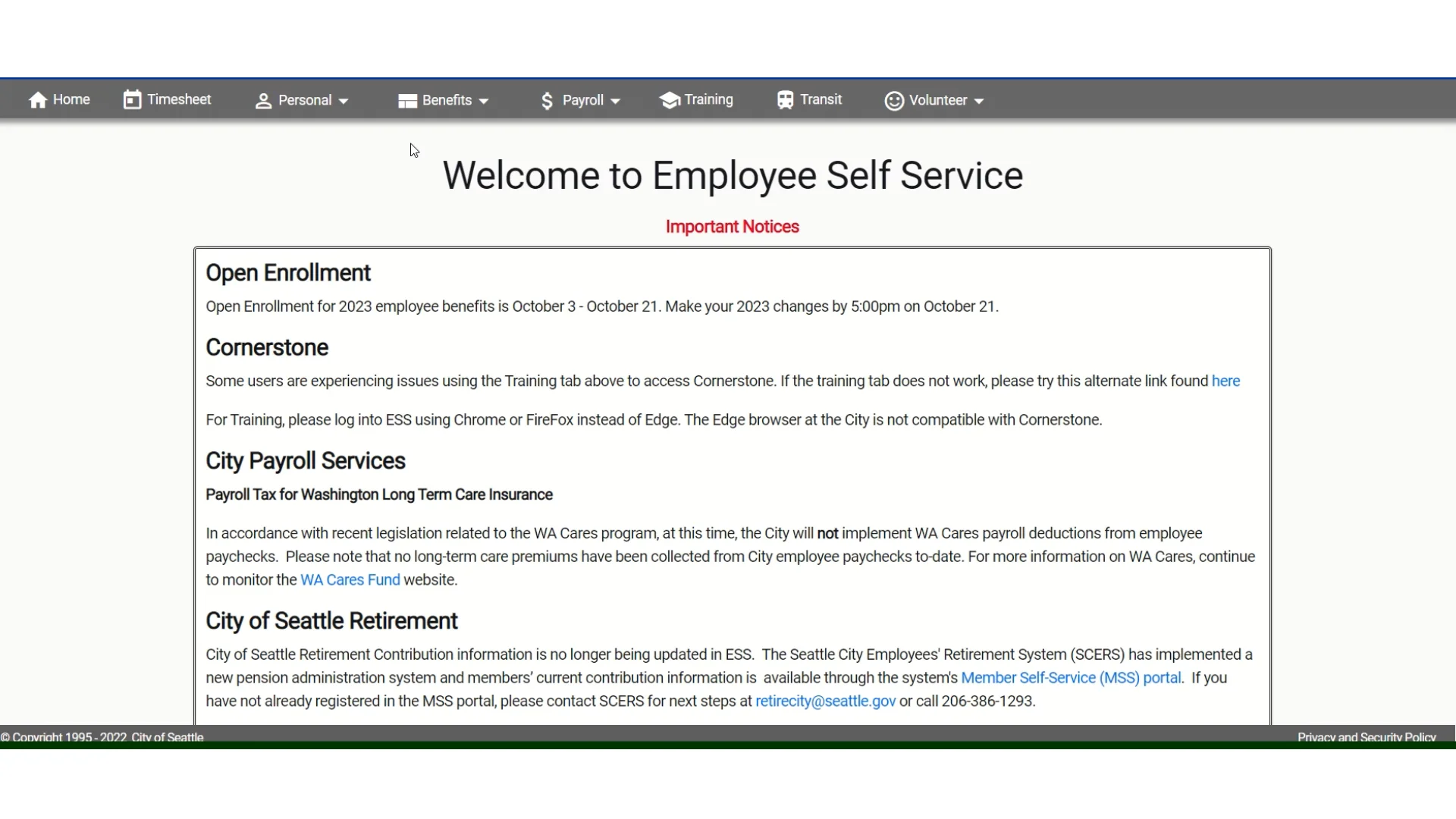Viewport: 1456px width, 819px height.
Task: Click the Volunteer smiley face icon
Action: 894,101
